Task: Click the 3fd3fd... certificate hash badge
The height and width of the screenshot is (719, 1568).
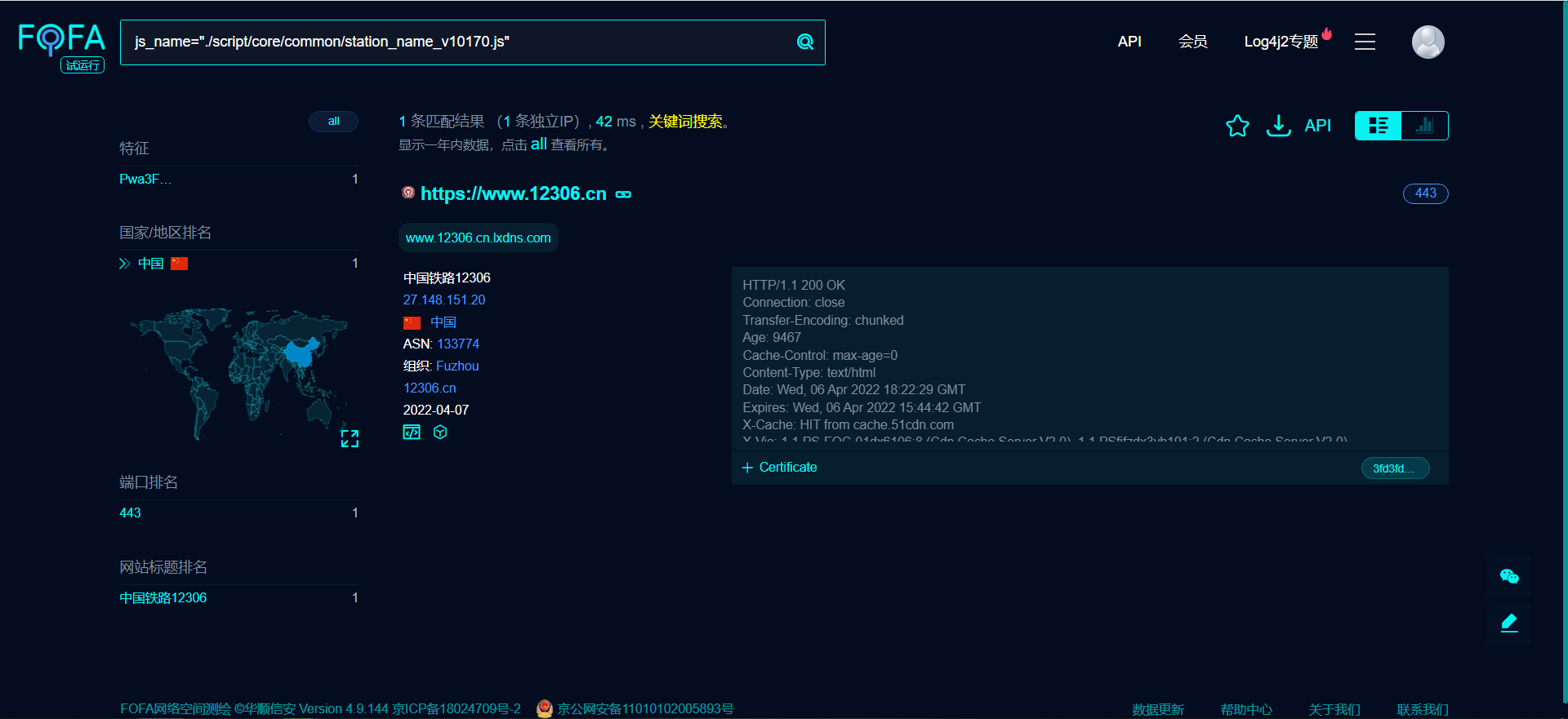Action: [x=1395, y=468]
